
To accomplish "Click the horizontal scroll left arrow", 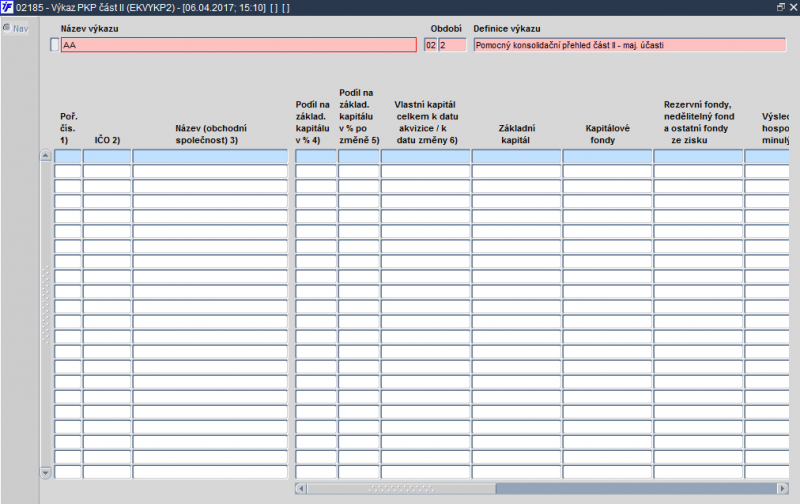I will 301,489.
